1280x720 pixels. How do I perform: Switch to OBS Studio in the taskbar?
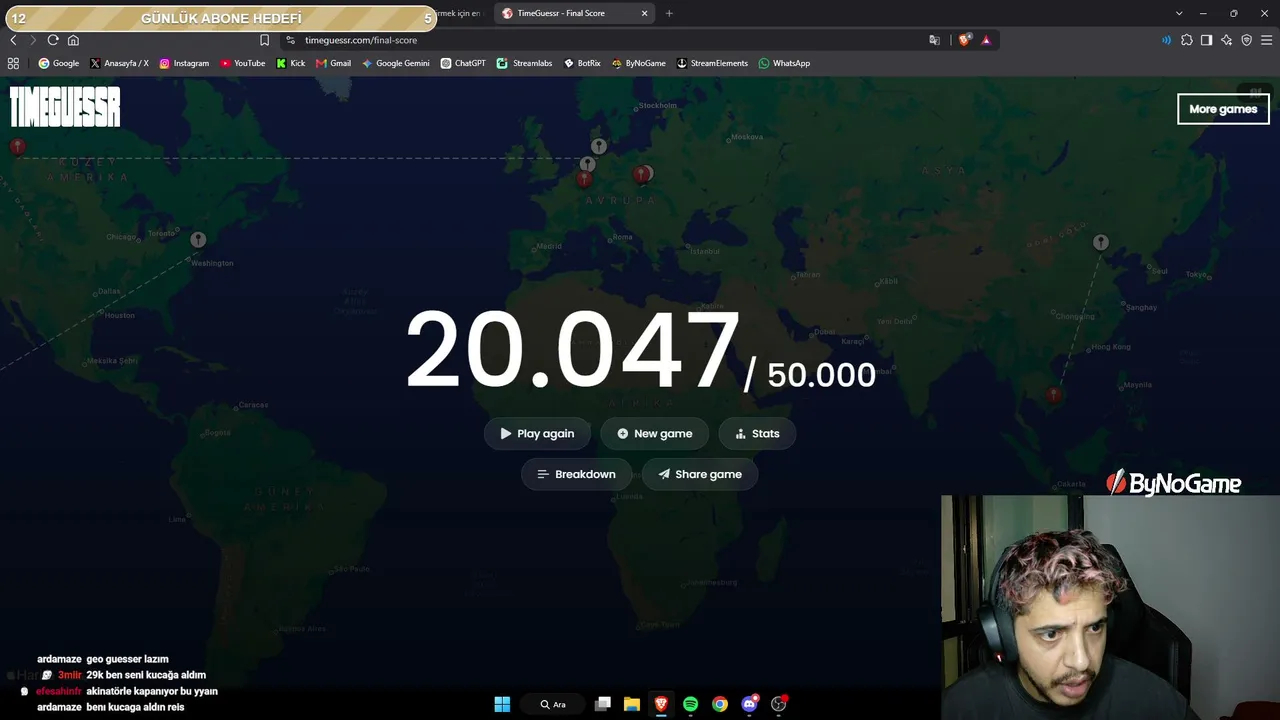(779, 704)
